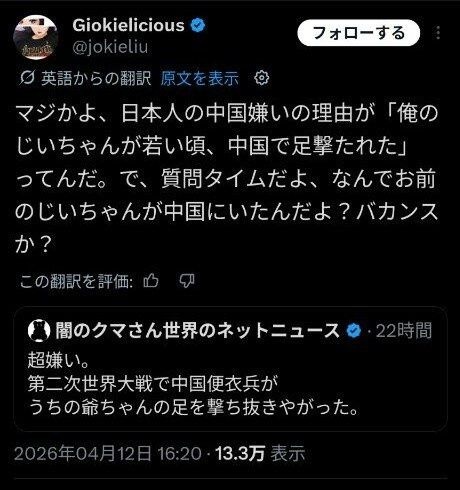Rate the translation with thumbs down

pyautogui.click(x=187, y=281)
